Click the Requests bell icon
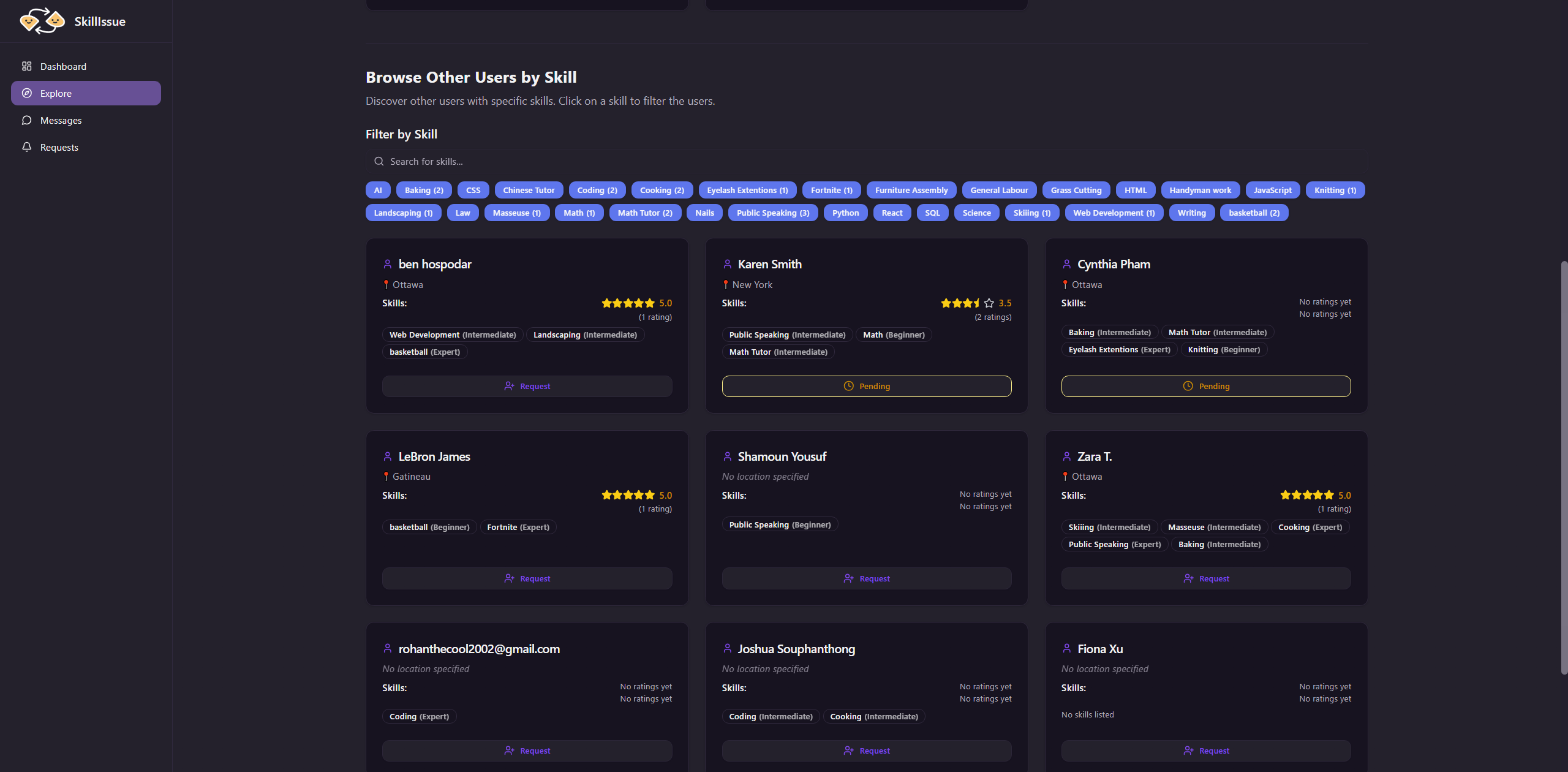This screenshot has height=772, width=1568. (27, 147)
